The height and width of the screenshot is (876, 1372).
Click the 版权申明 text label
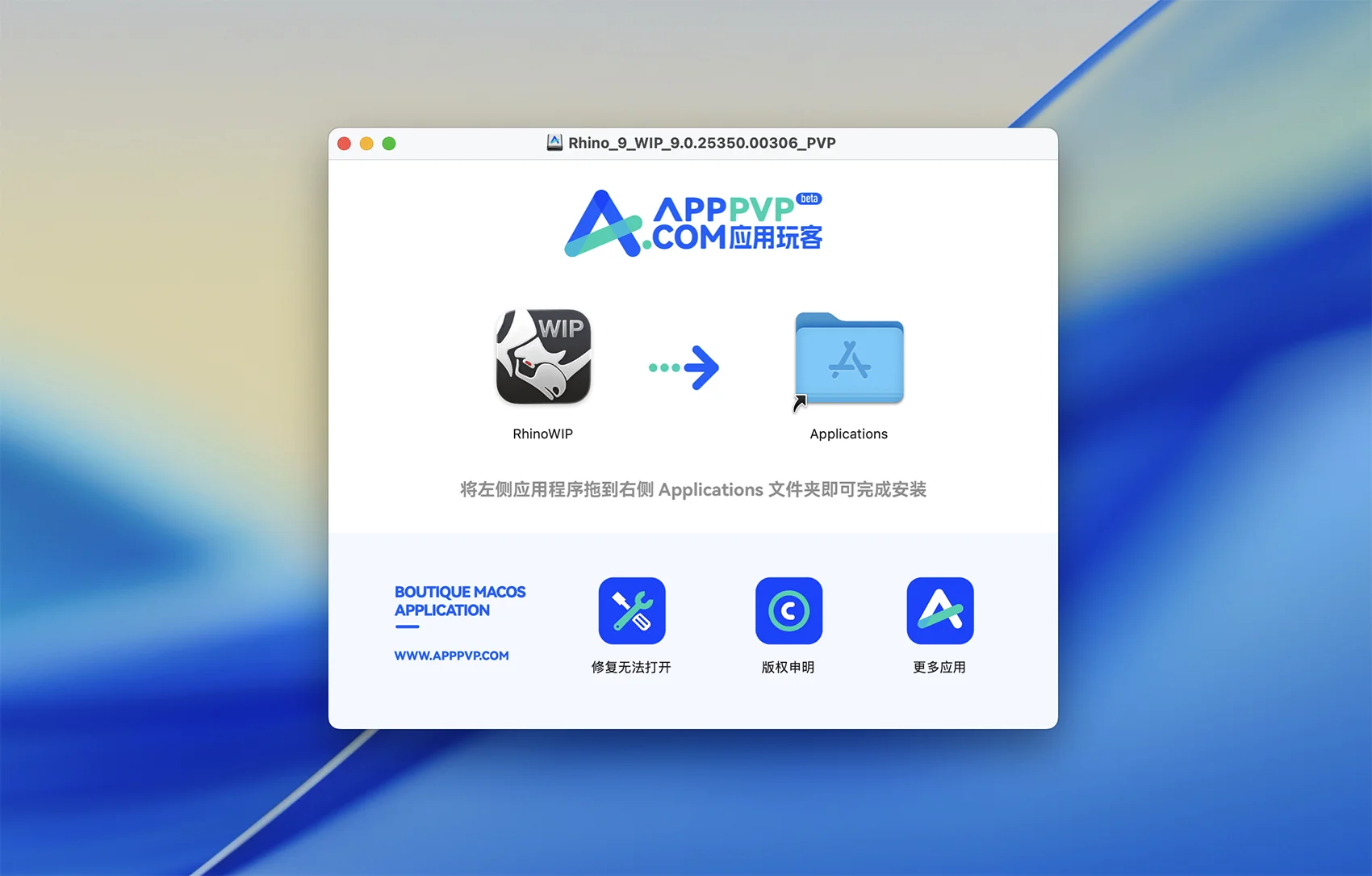788,667
